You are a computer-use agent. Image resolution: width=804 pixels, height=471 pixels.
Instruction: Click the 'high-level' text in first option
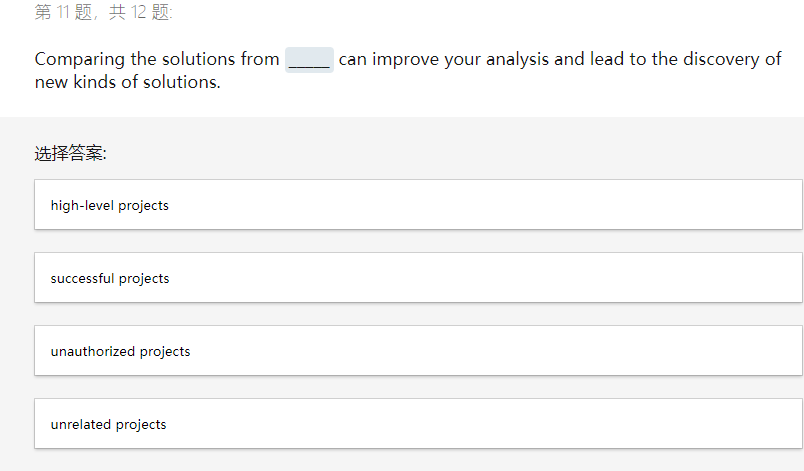(x=82, y=205)
